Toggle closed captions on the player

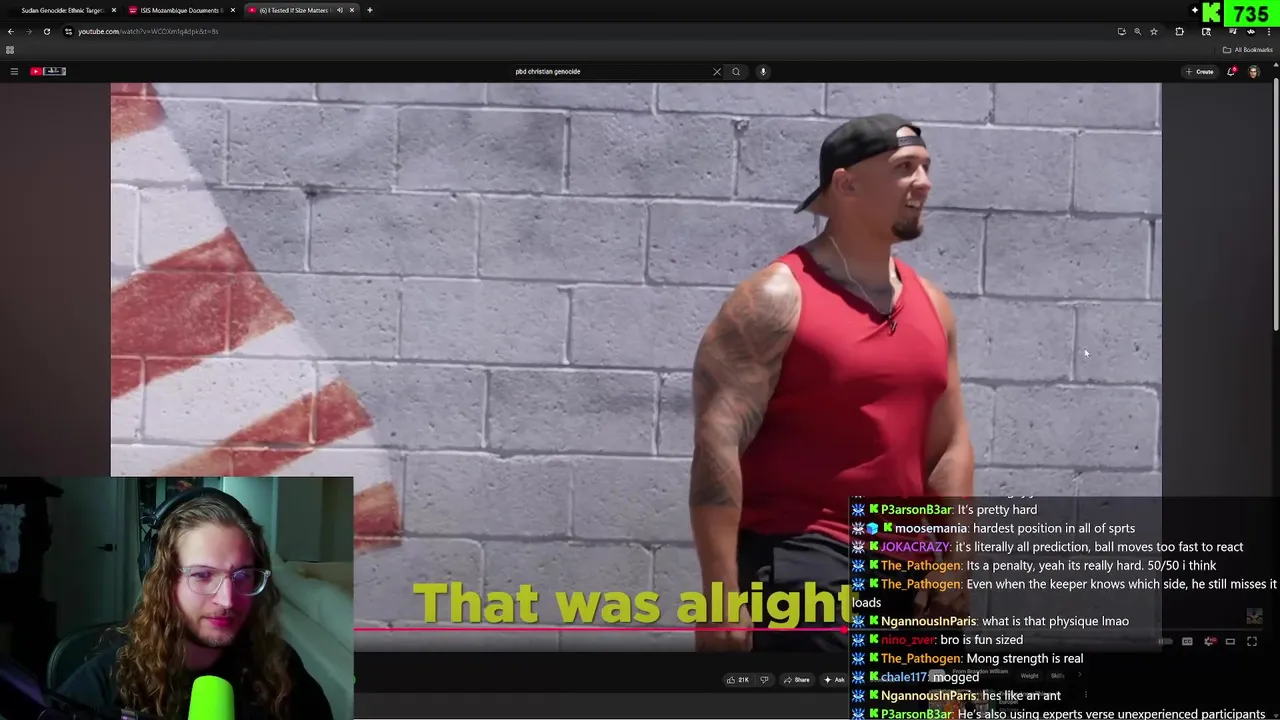(x=1187, y=642)
